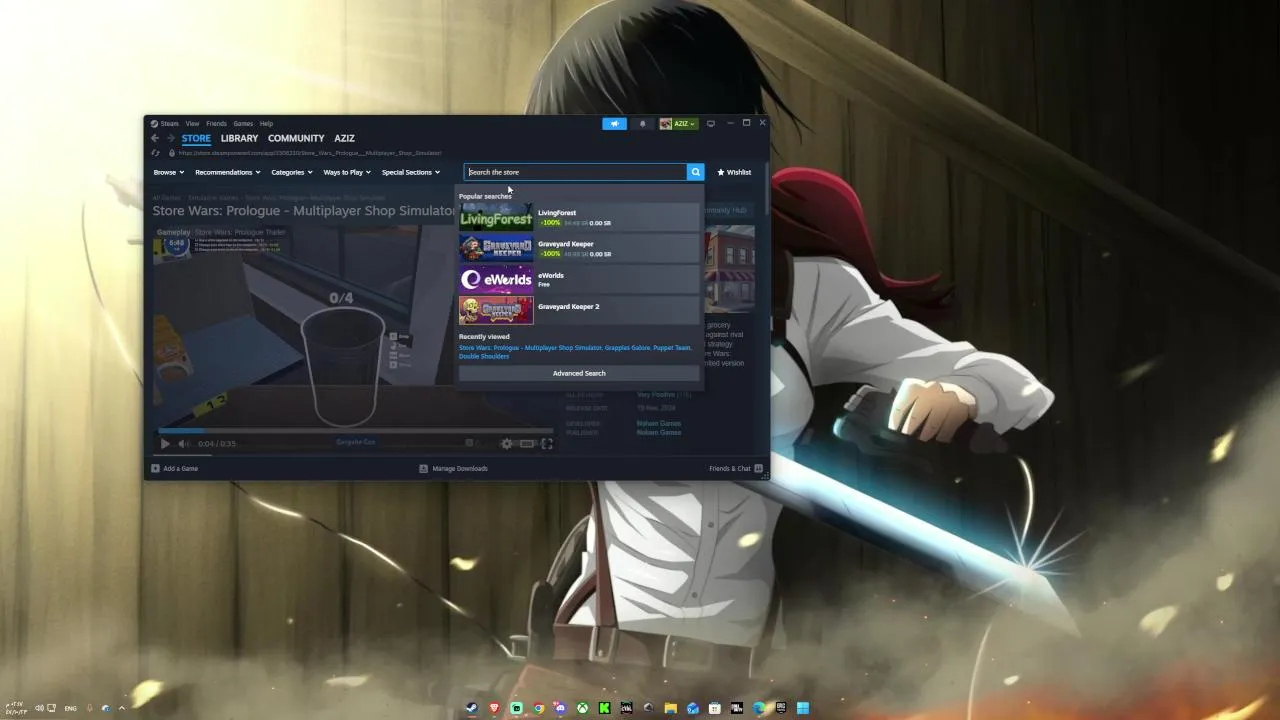Screen dimensions: 1280x720
Task: Enter fullscreen on the trailer video
Action: click(547, 443)
